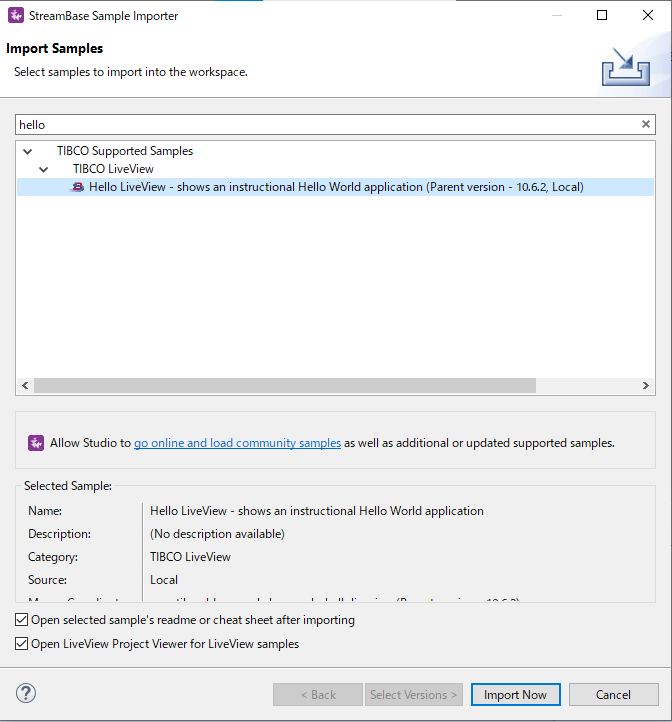Click the Hello LiveView sample icon
The image size is (672, 722).
tap(77, 187)
